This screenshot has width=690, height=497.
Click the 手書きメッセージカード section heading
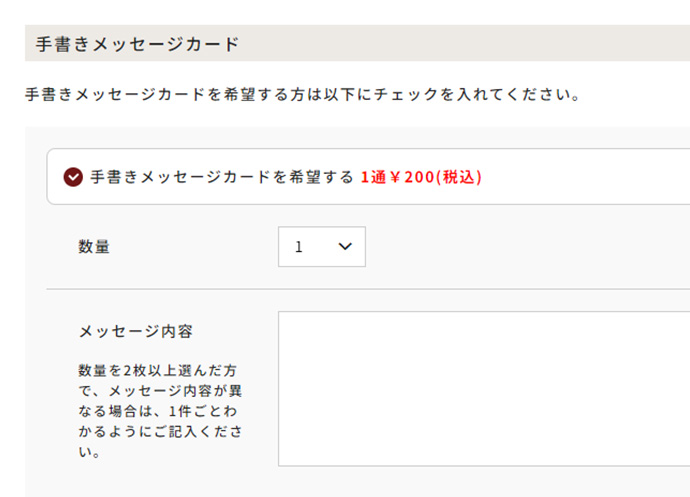[137, 44]
